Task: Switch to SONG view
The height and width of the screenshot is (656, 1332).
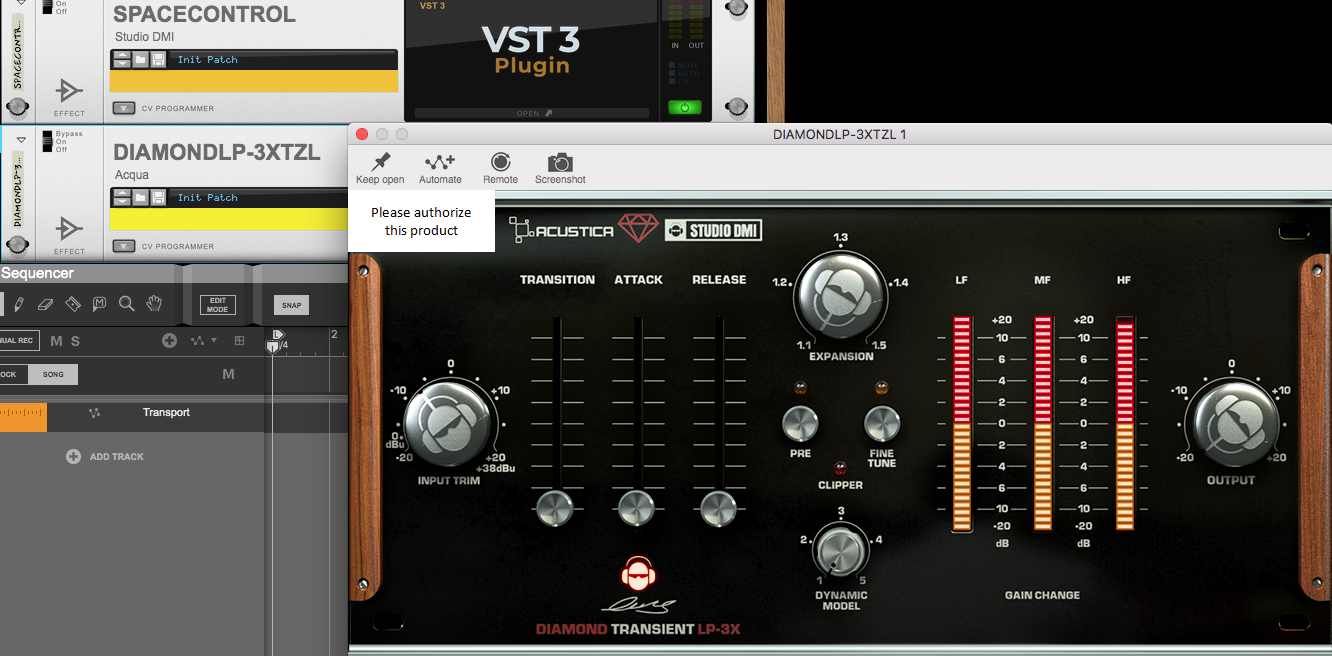Action: (53, 374)
